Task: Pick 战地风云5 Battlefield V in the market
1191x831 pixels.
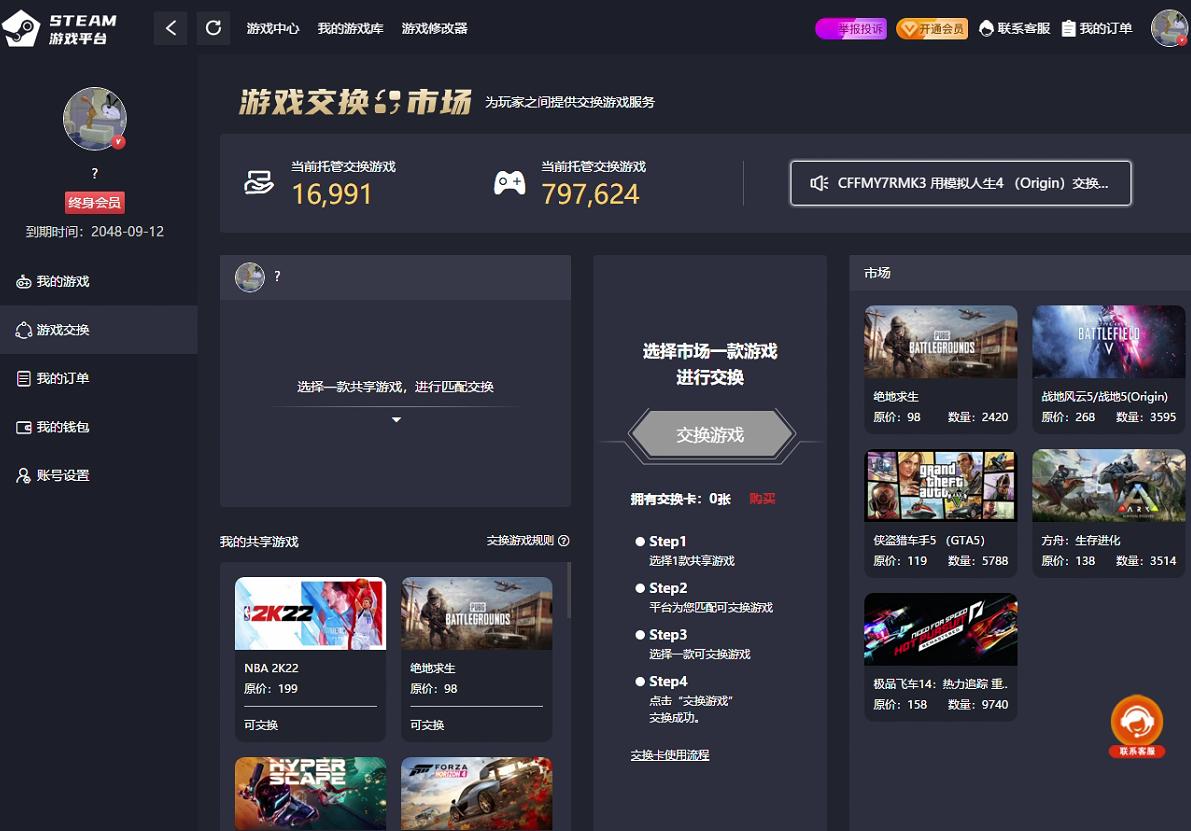Action: pos(1108,368)
